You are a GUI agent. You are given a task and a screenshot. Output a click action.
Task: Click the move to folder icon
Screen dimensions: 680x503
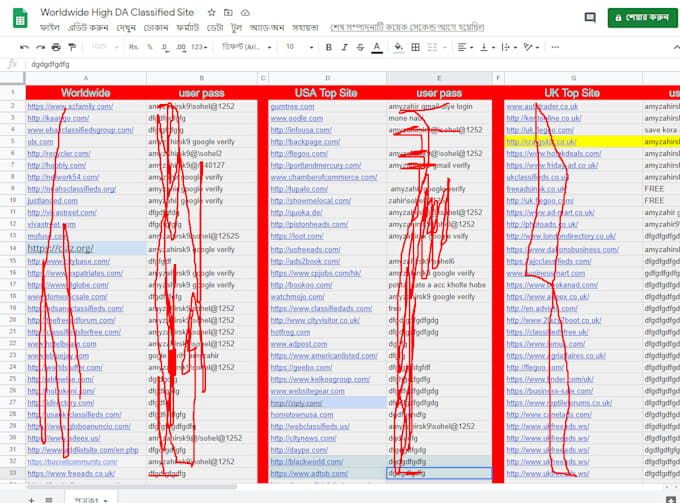228,13
